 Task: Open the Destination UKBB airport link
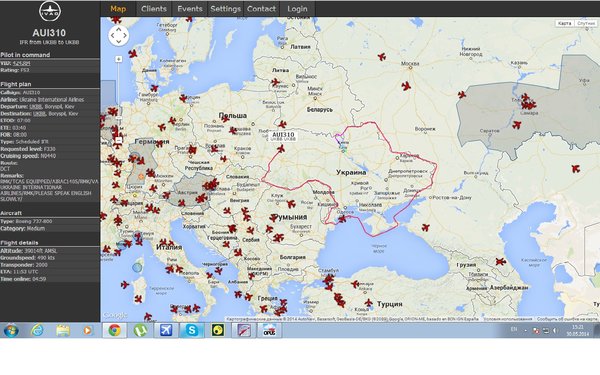coord(39,114)
